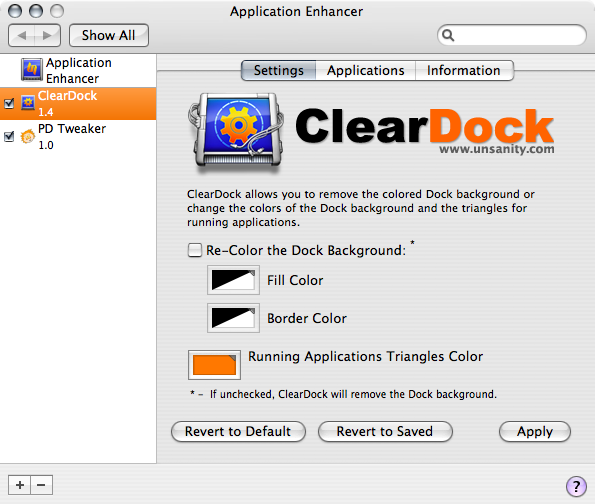Click the Apply button
This screenshot has width=595, height=504.
tap(535, 432)
